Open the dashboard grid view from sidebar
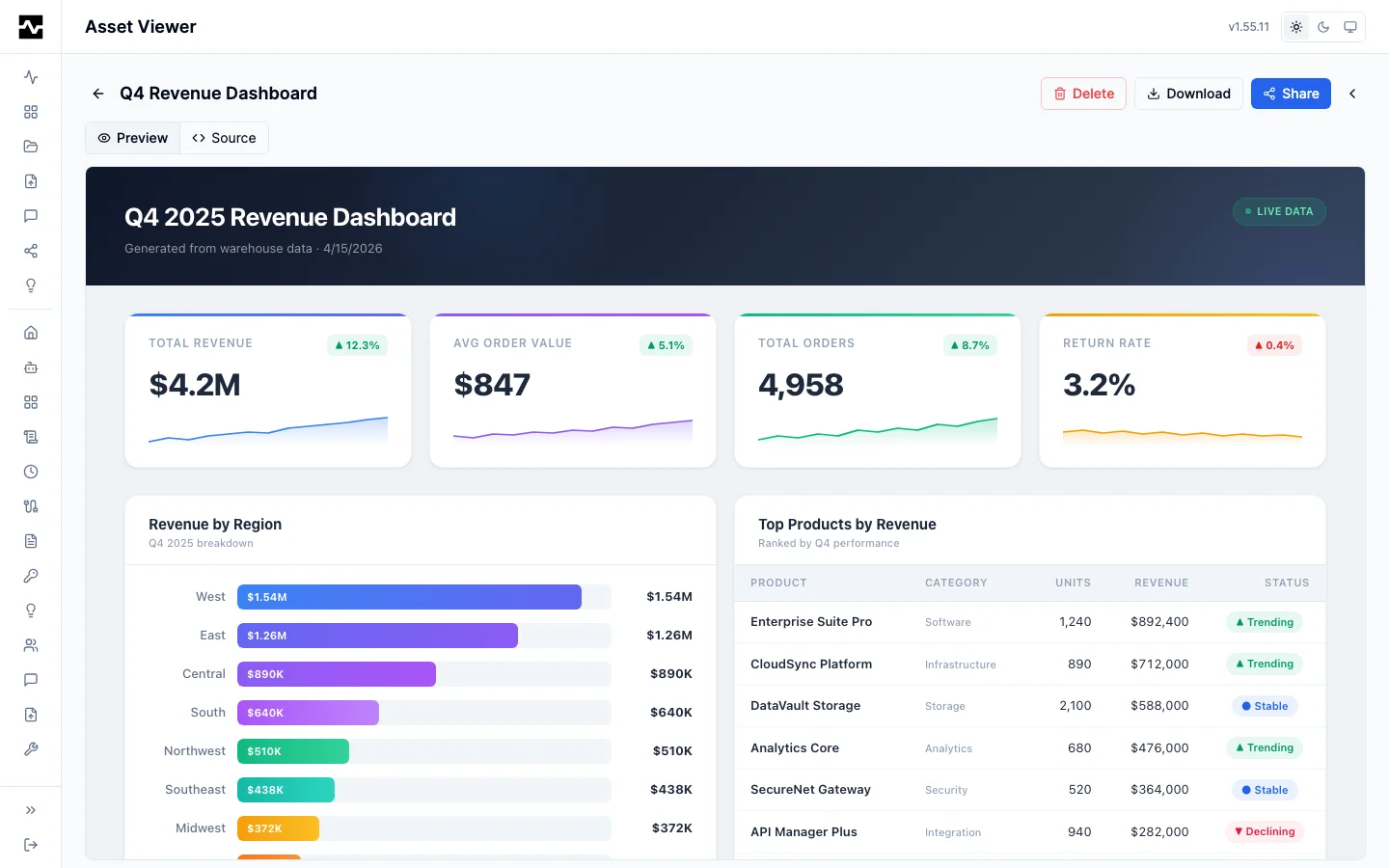This screenshot has height=868, width=1389. [x=30, y=112]
